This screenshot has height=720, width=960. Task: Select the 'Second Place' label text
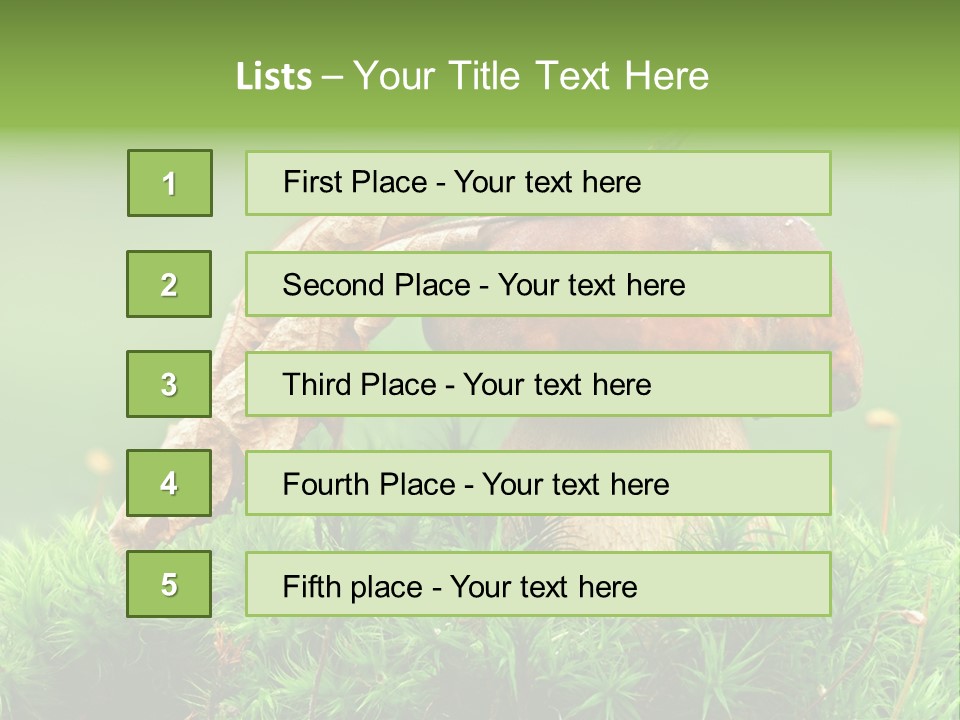(376, 285)
